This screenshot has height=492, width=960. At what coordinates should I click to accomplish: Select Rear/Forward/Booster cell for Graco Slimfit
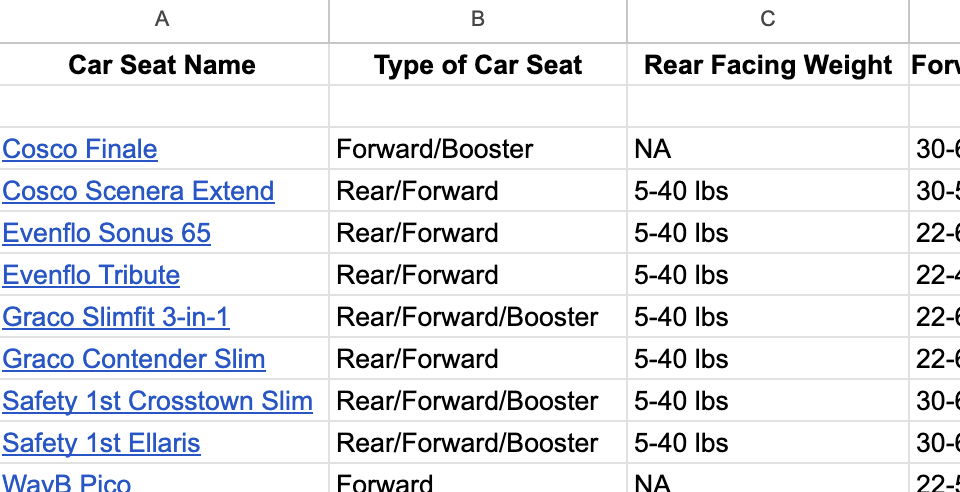pos(478,317)
